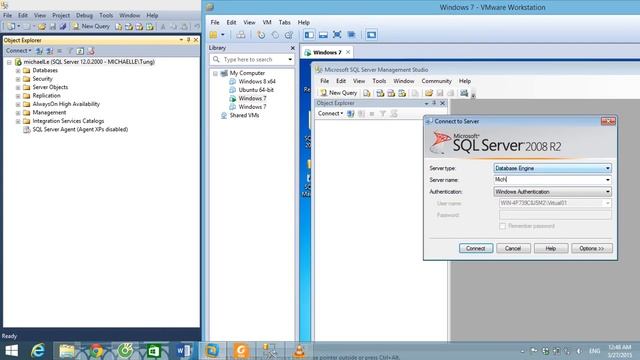
Task: Click full screen icon in VMware toolbar
Action: point(337,35)
